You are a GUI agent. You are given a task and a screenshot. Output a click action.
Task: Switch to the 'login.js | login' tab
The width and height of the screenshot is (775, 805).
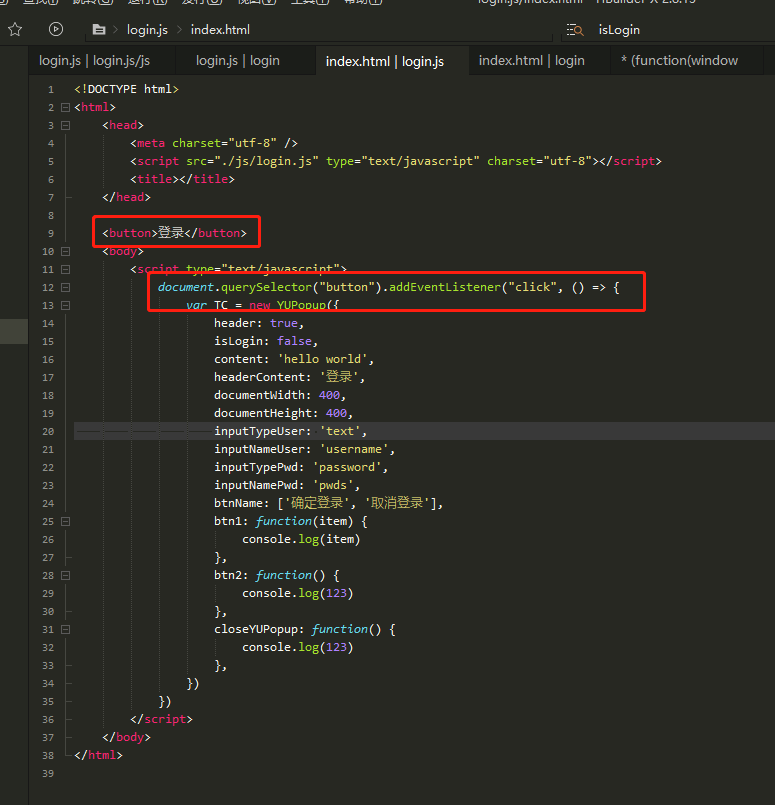click(x=238, y=61)
